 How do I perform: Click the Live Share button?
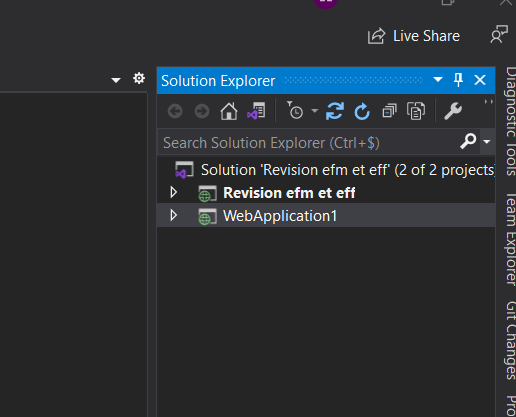pos(414,36)
